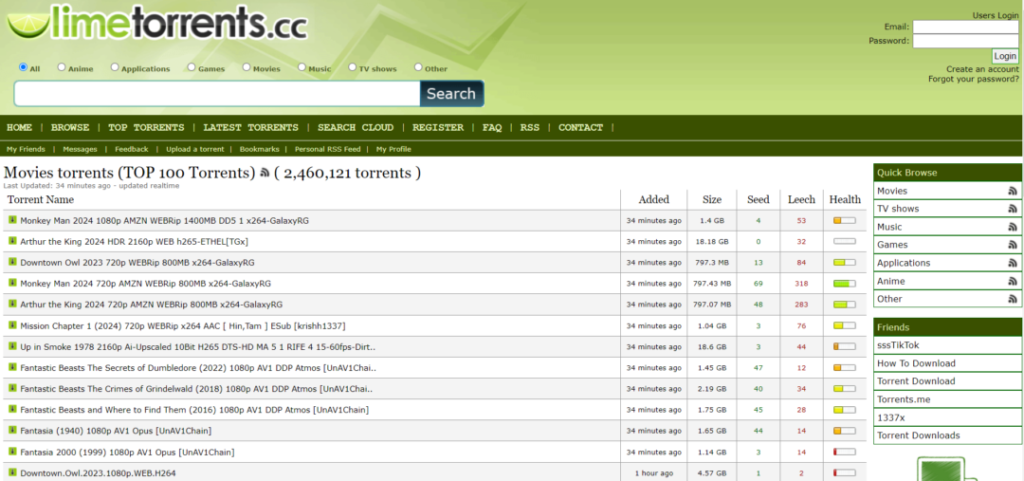
Task: Open the sssTikTok friend link
Action: click(x=898, y=345)
